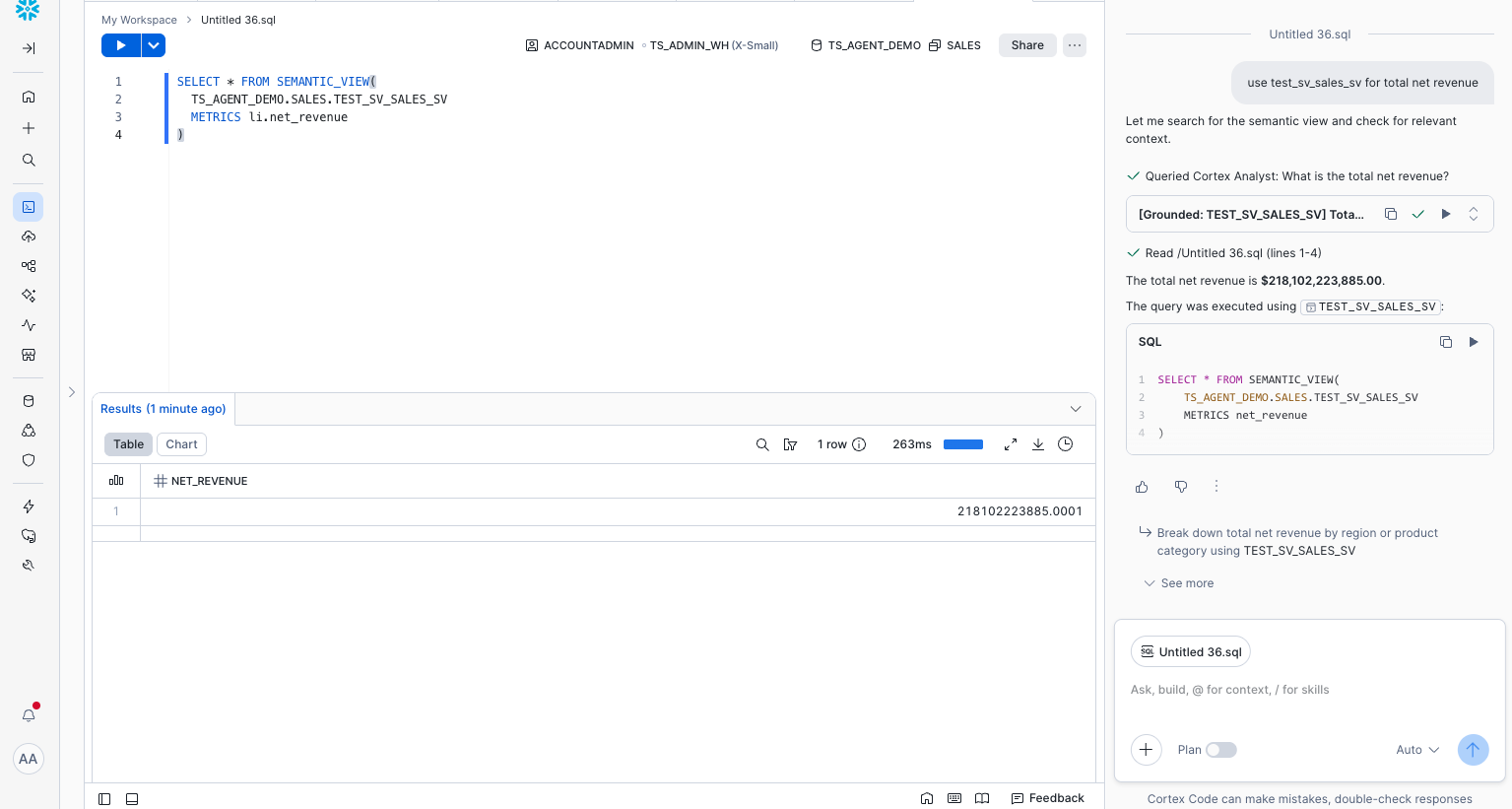Toggle the Plan mode switch
This screenshot has width=1512, height=809.
1221,750
